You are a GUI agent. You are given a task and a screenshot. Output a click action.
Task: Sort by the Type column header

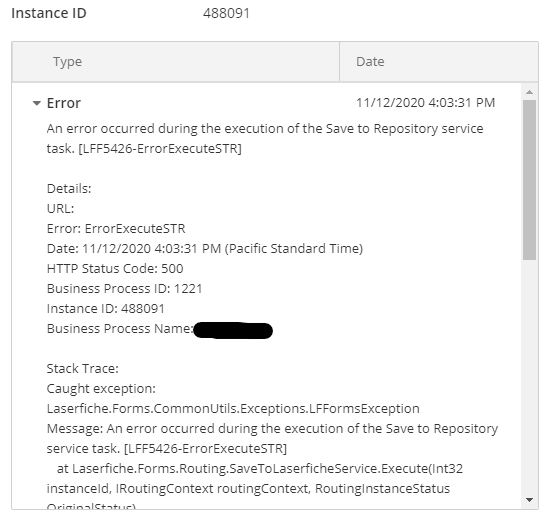click(x=67, y=62)
